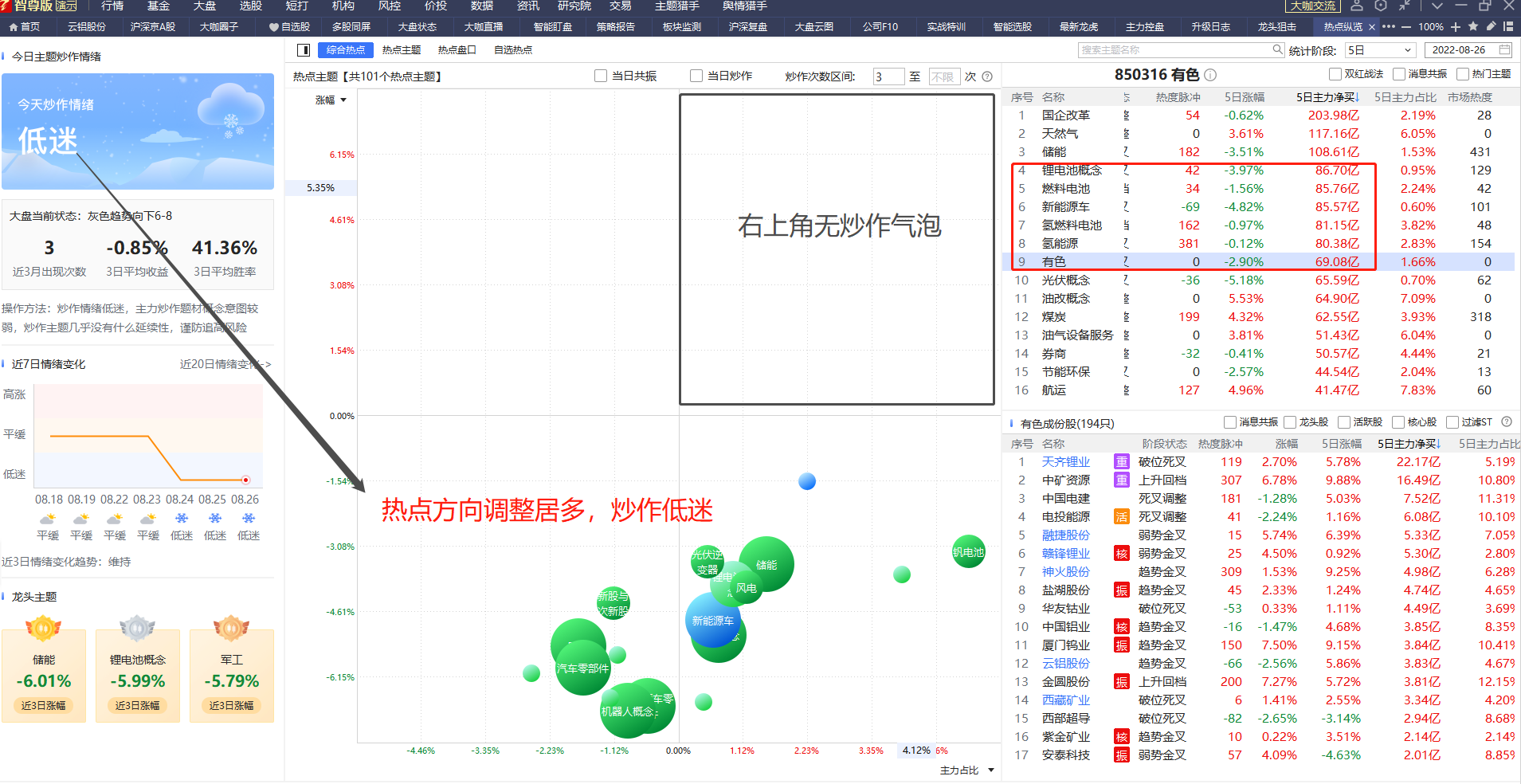Click the 演示 label near logo
This screenshot has width=1521, height=784.
point(66,6)
